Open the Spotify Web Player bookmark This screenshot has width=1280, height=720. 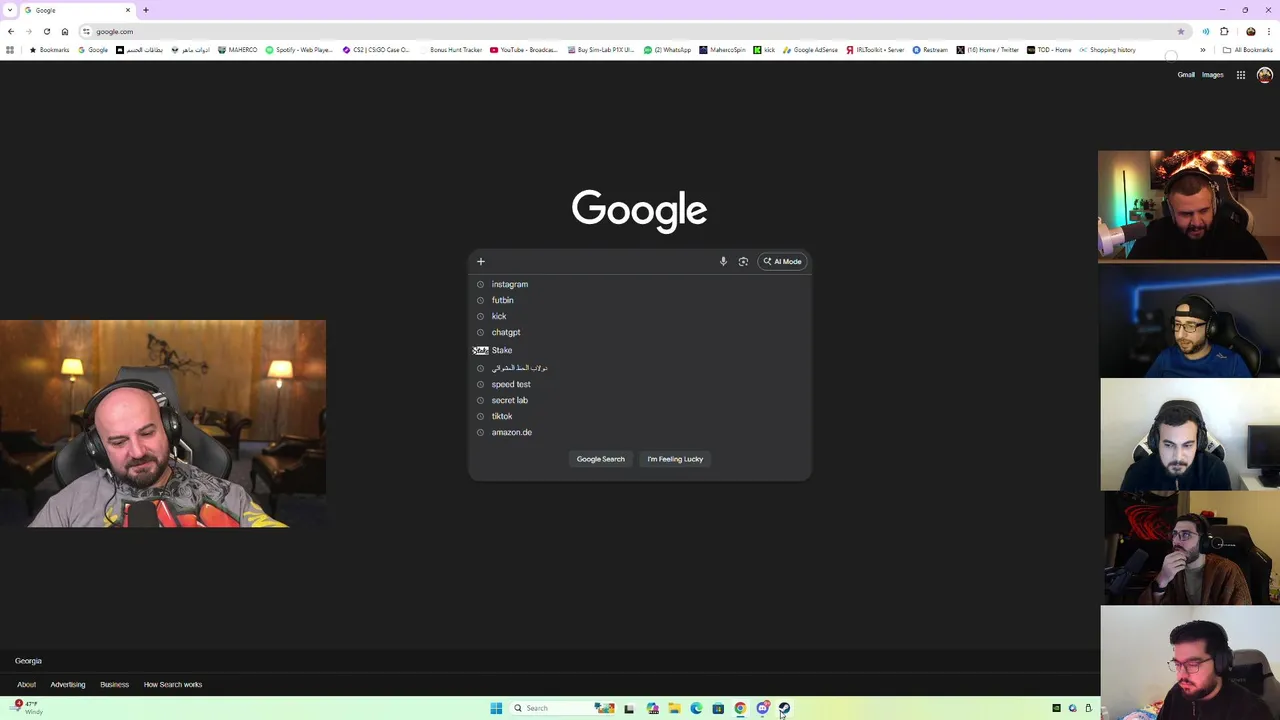click(298, 50)
